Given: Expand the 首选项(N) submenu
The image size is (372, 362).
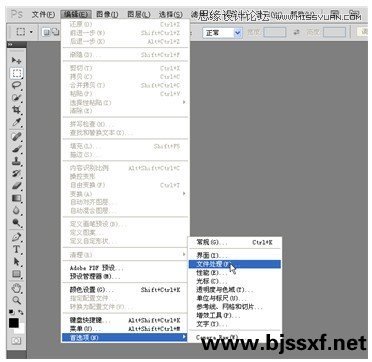Looking at the screenshot, I should [125, 338].
